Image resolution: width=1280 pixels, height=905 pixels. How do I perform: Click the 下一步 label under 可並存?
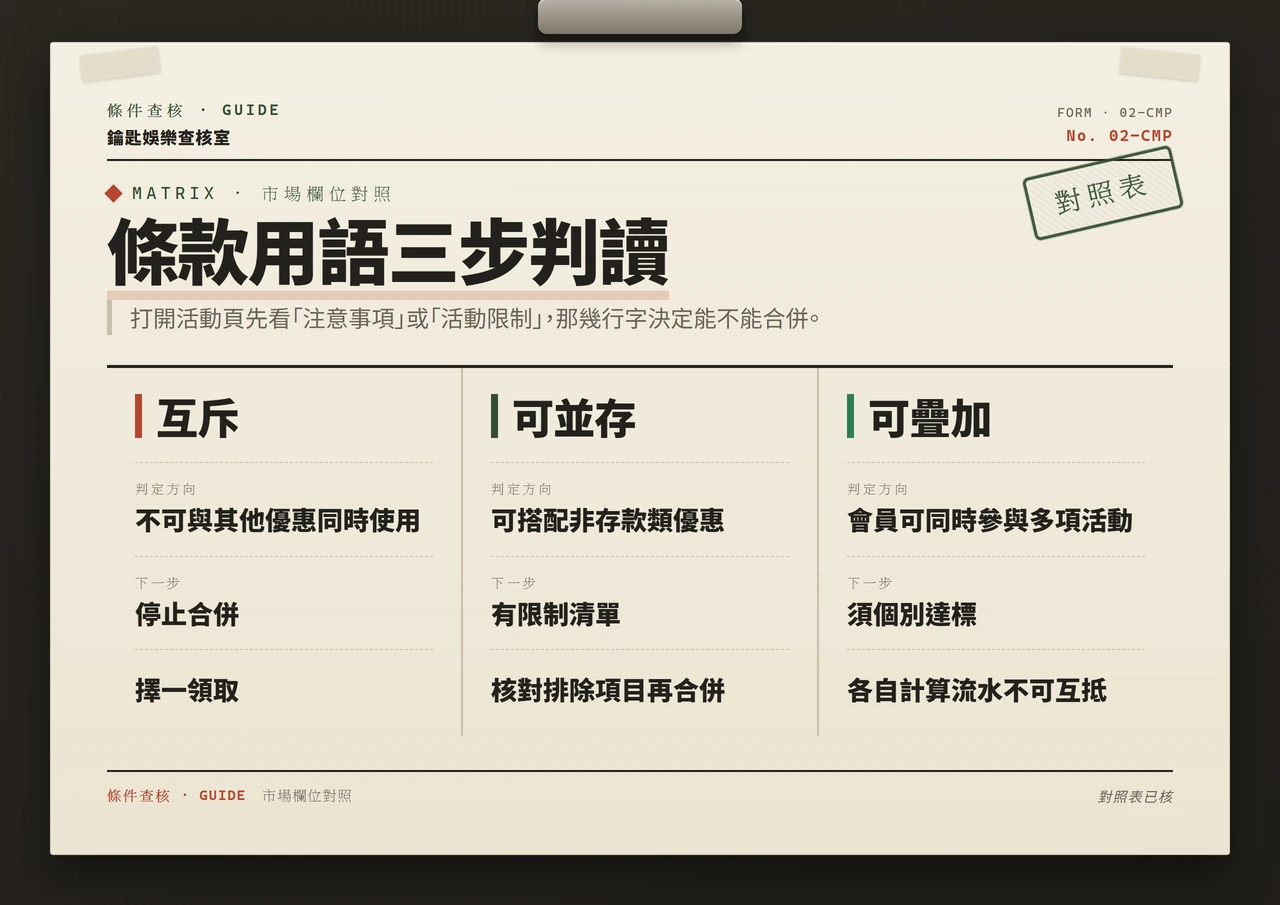click(513, 582)
